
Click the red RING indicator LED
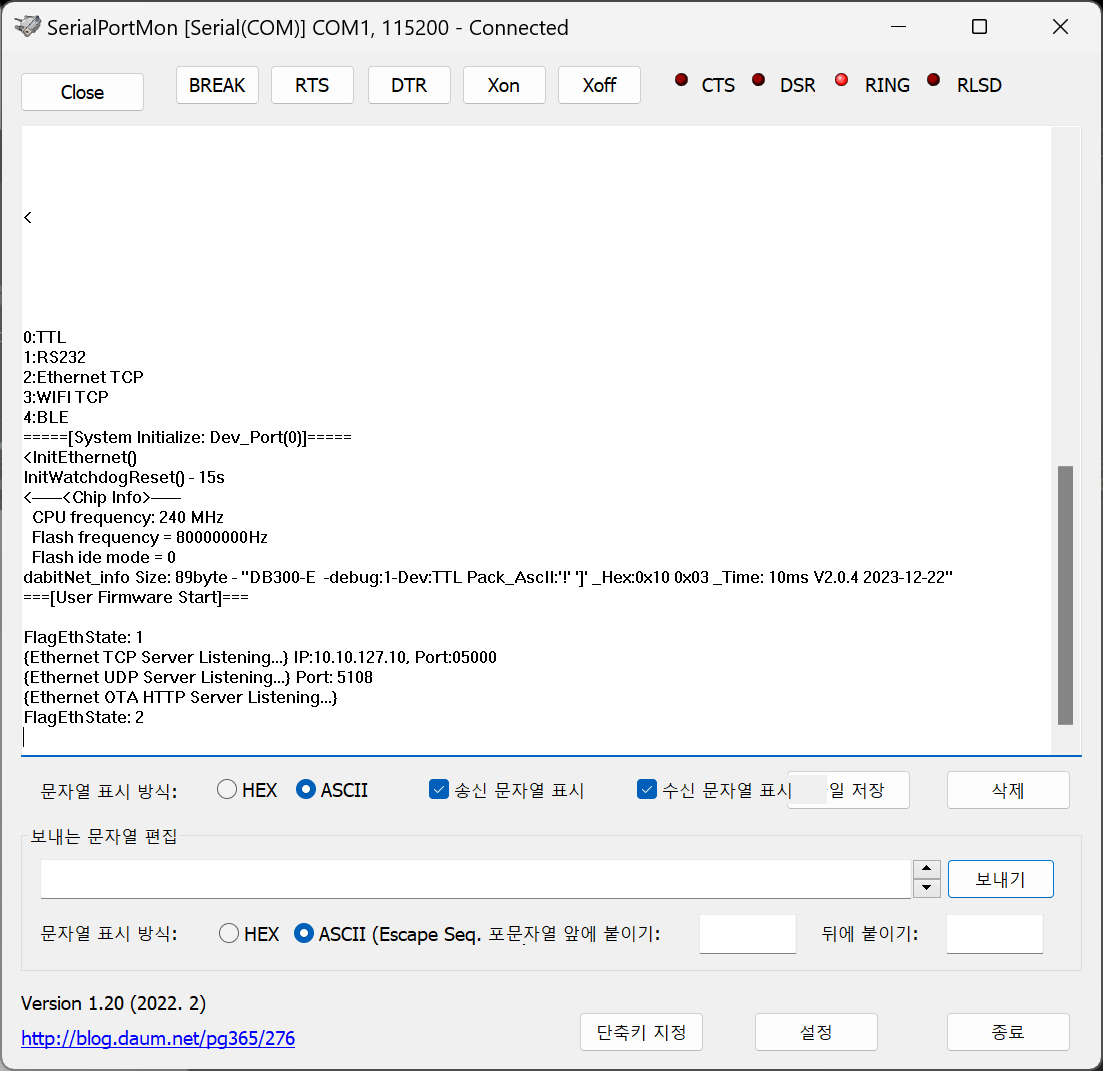841,81
